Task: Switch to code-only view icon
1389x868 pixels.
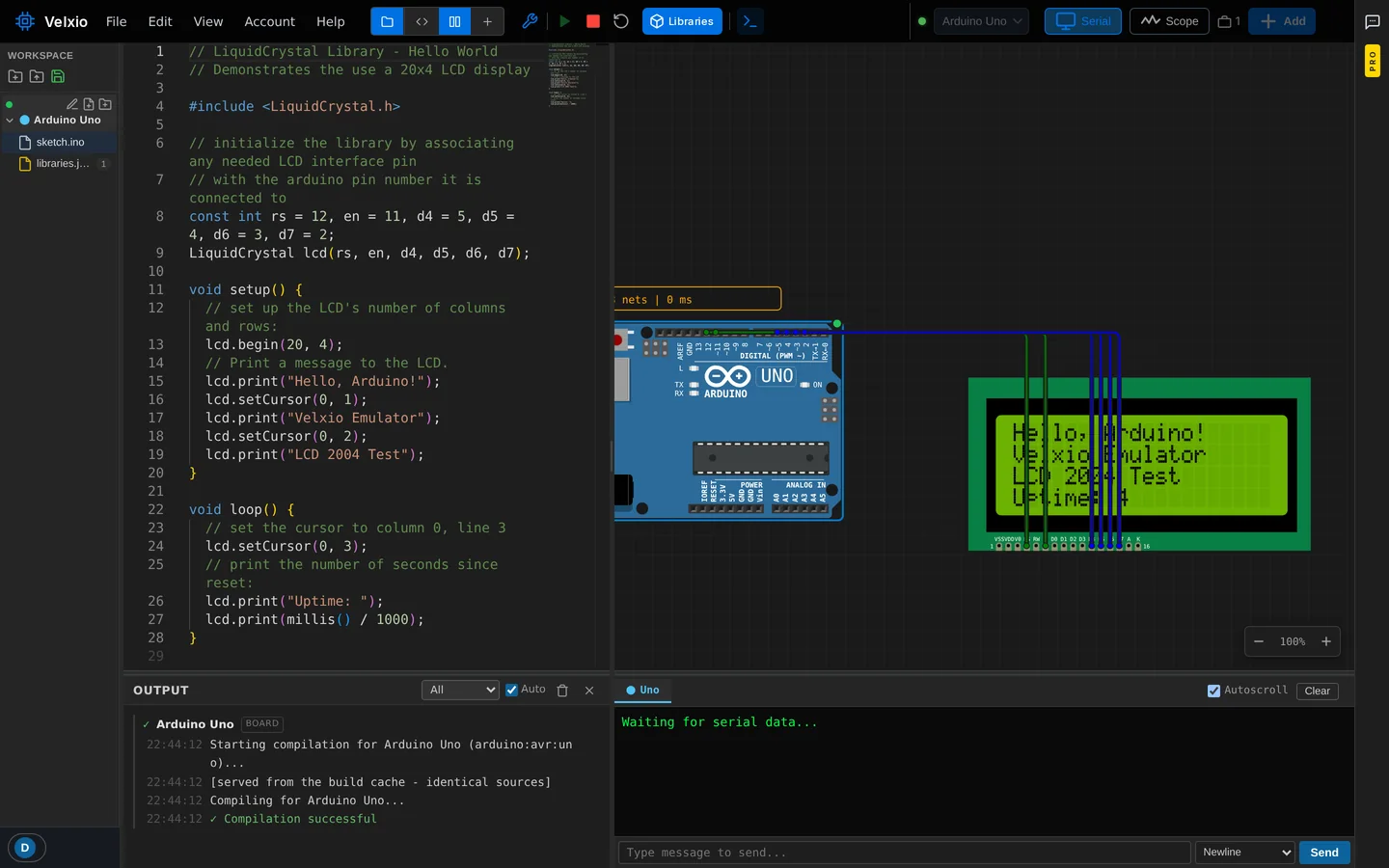Action: [x=422, y=21]
